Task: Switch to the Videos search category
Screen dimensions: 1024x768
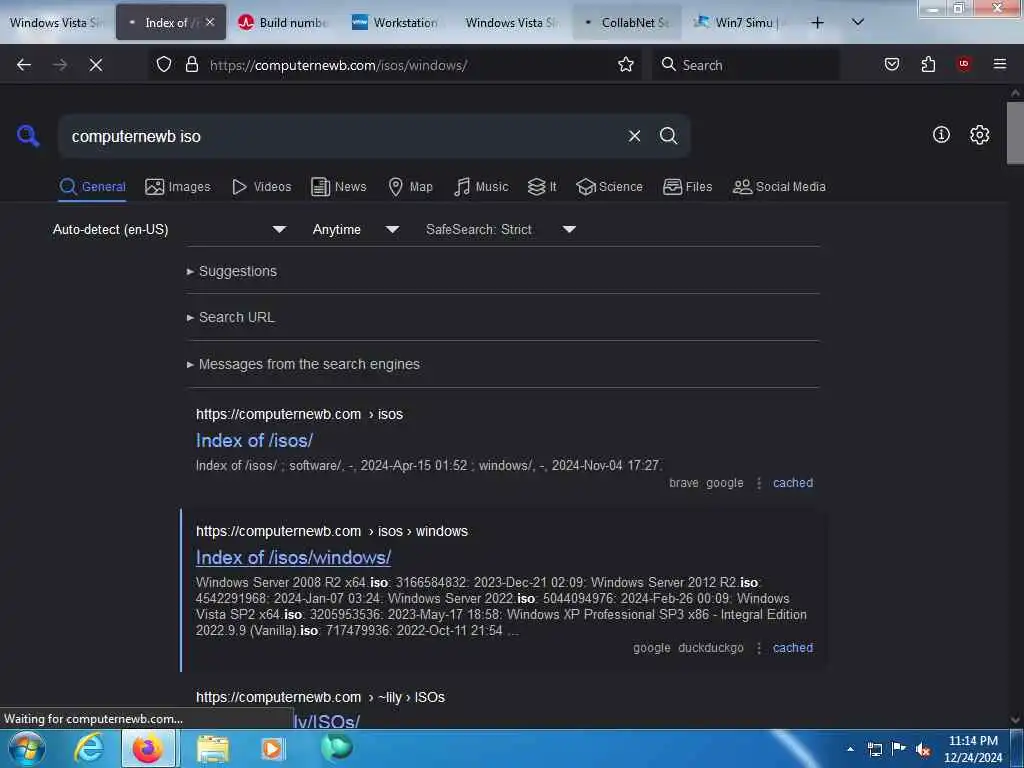Action: point(262,187)
